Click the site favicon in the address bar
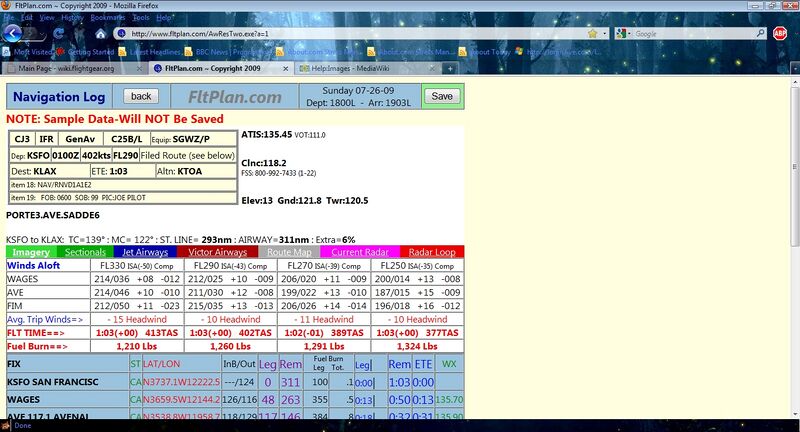 point(121,34)
